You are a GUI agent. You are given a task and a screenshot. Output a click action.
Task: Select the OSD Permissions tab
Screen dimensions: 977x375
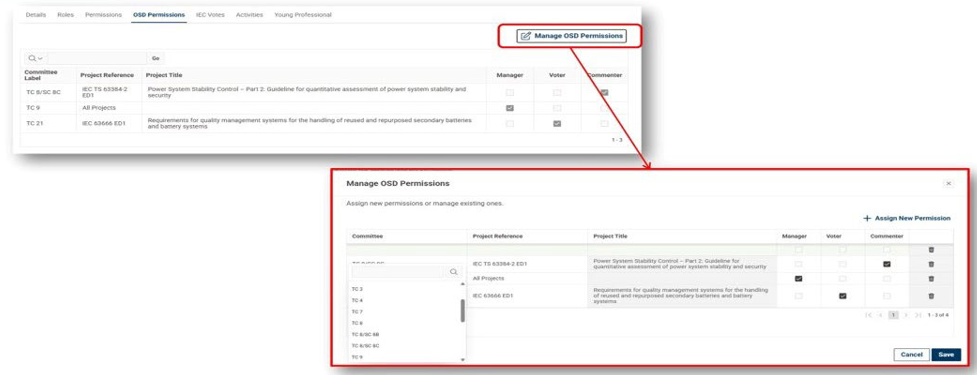[x=159, y=14]
